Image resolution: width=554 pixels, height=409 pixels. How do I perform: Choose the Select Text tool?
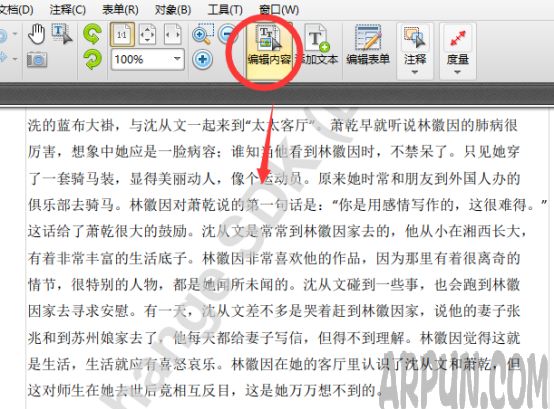coord(62,34)
